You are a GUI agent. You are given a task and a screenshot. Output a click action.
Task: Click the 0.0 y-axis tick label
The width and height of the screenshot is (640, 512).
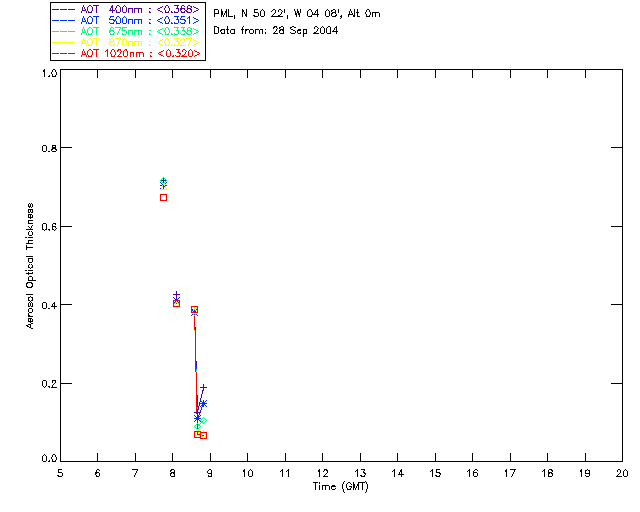(x=49, y=459)
